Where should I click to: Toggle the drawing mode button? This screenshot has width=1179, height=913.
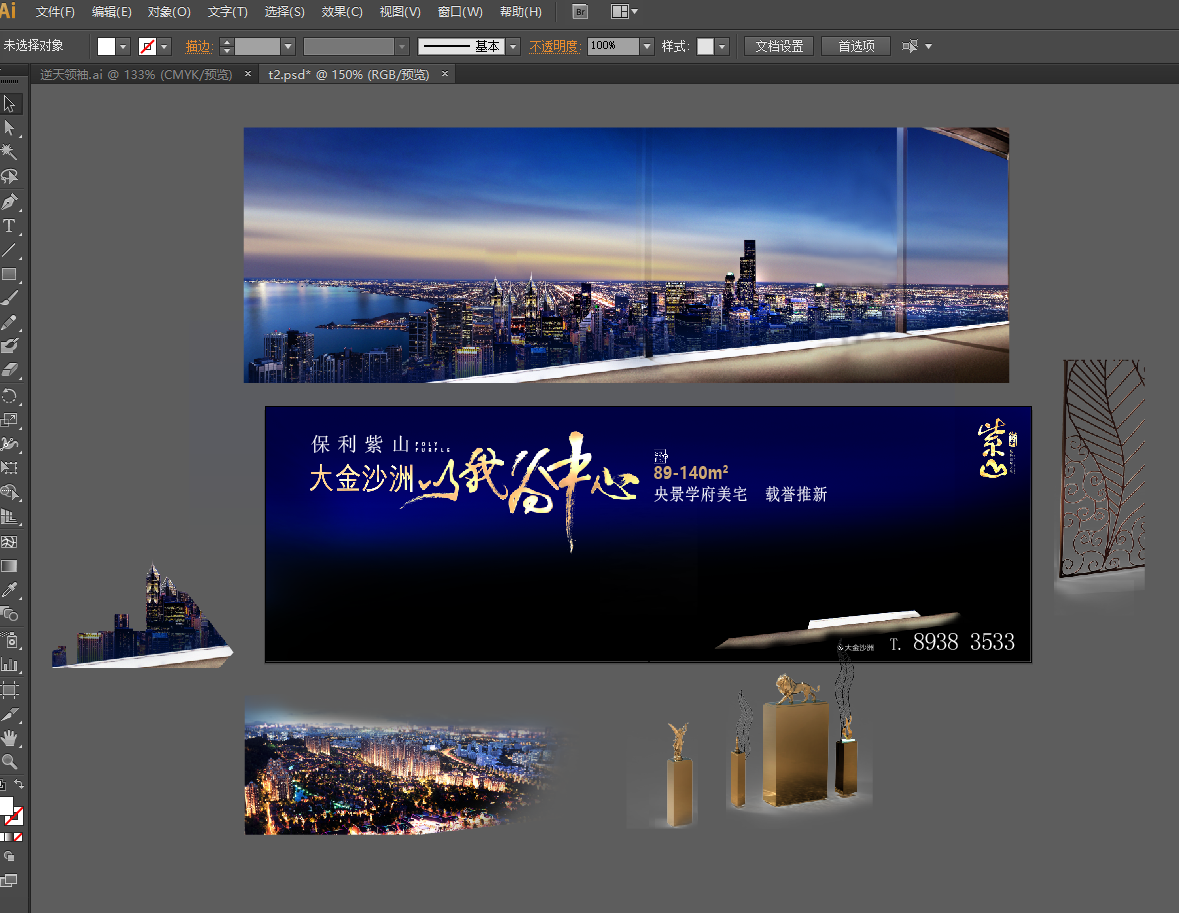9,857
